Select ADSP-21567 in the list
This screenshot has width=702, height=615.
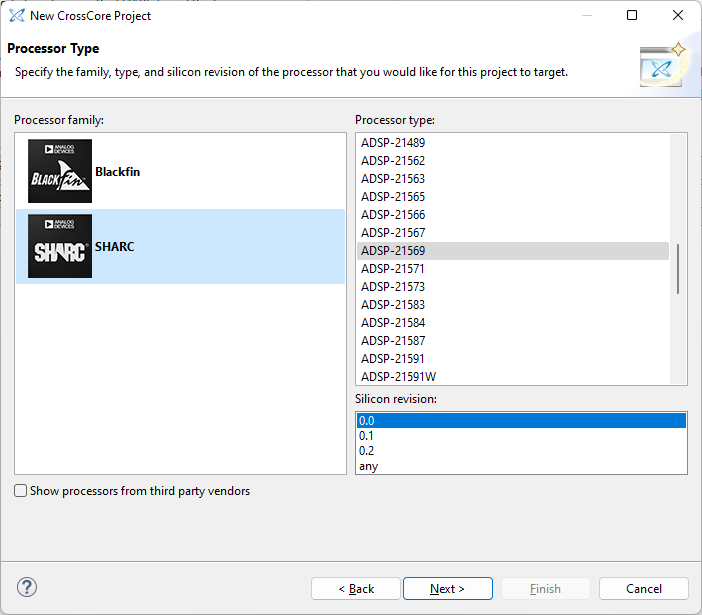pos(393,233)
